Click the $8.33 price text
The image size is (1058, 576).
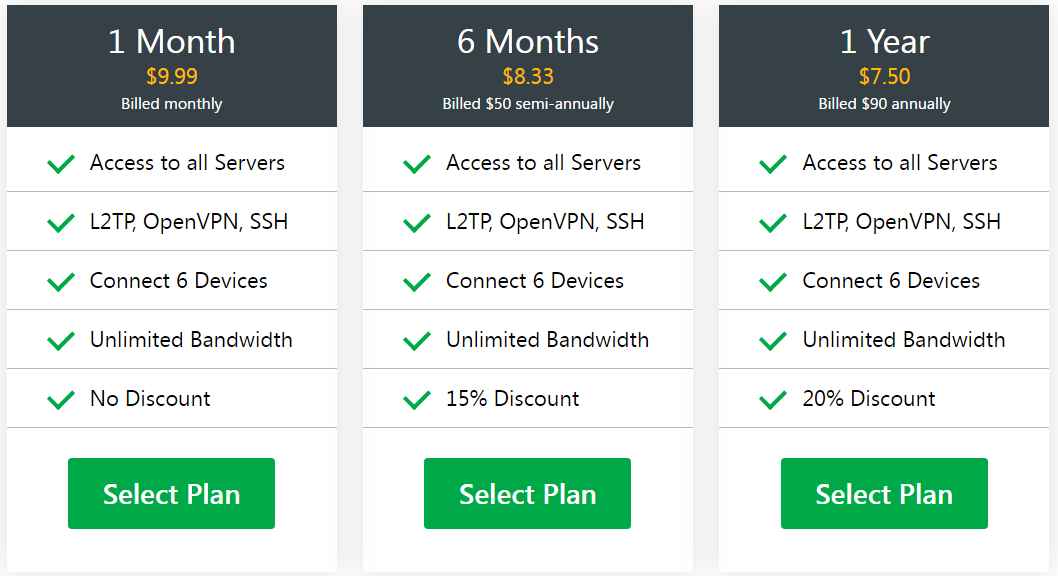[528, 76]
